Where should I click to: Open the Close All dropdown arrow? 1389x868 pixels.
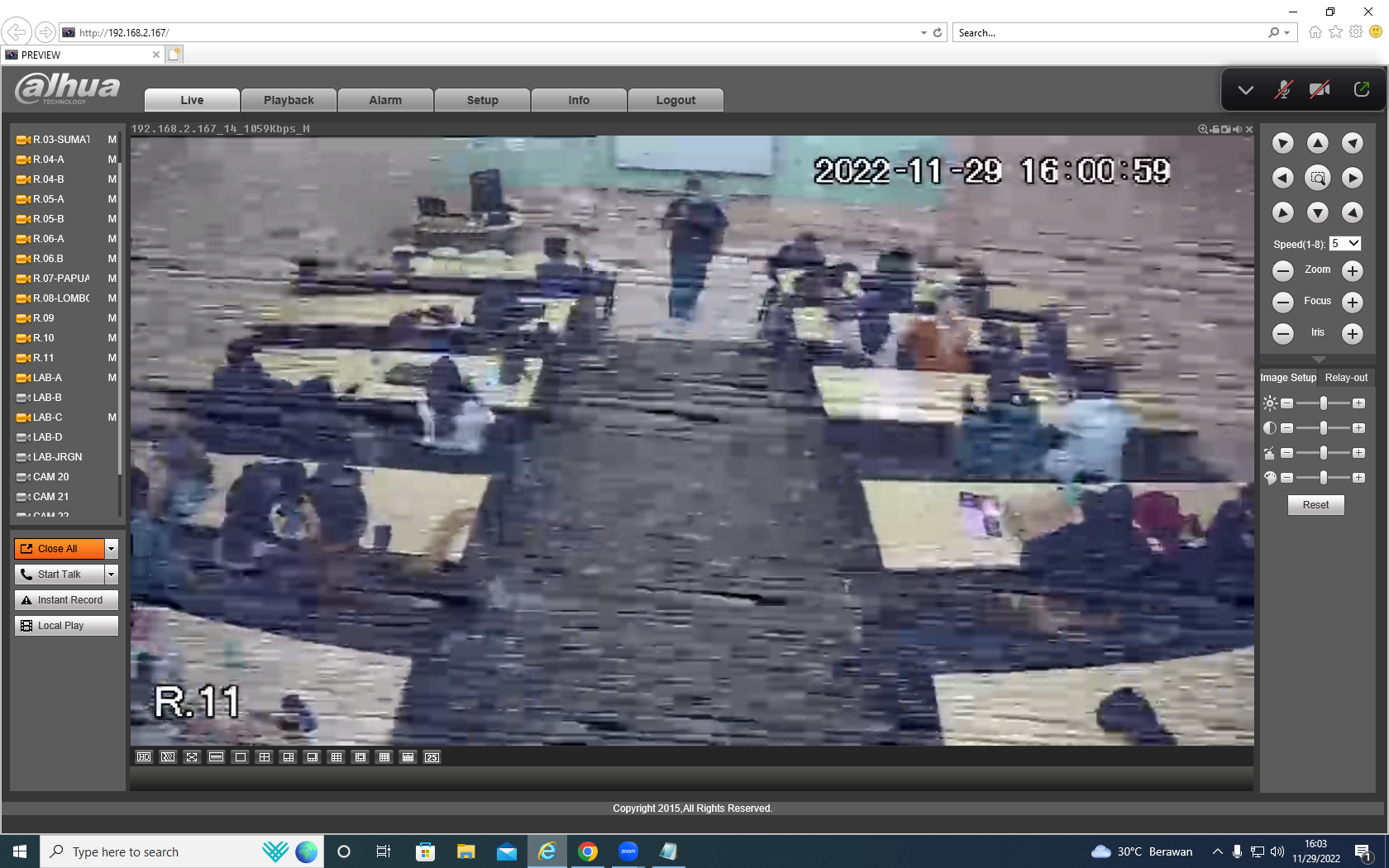point(112,549)
